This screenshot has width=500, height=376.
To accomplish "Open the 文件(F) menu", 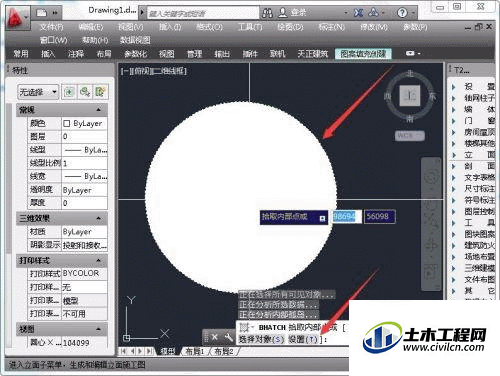I will [52, 27].
